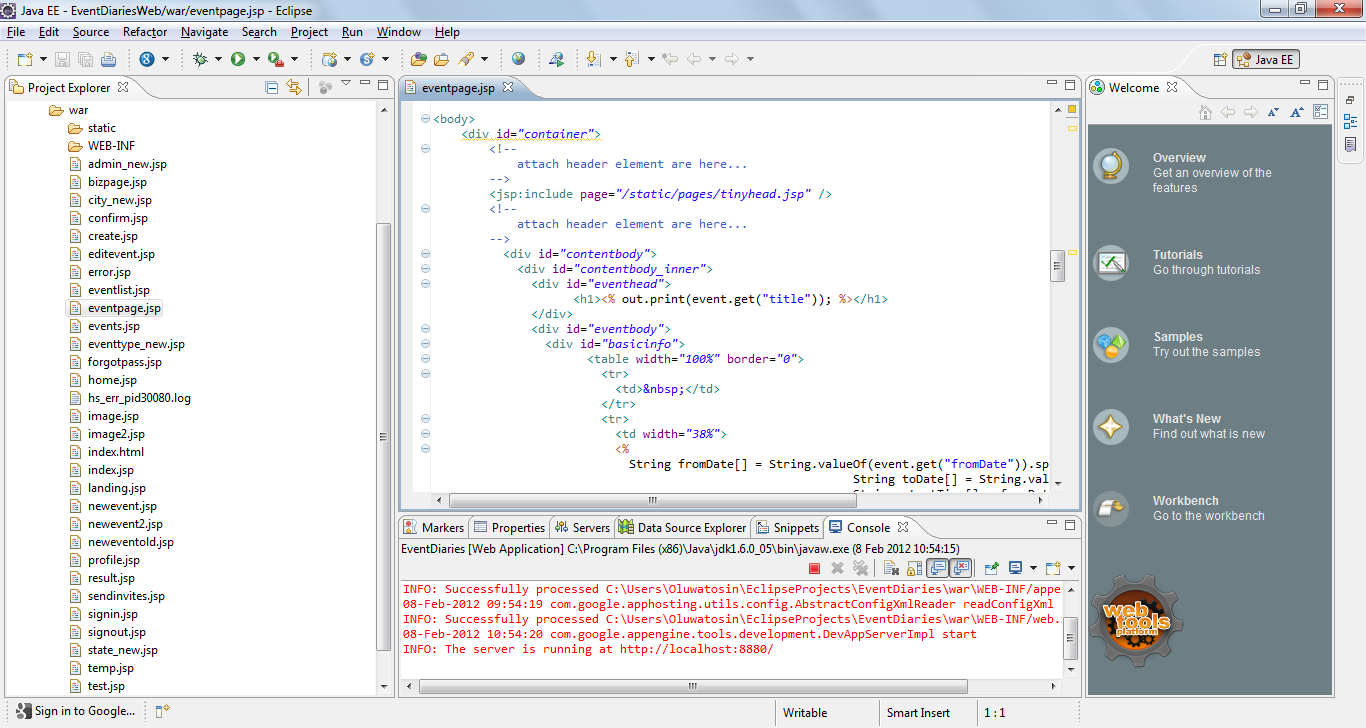Screen dimensions: 1366x728
Task: Open the Refactor menu
Action: 145,32
